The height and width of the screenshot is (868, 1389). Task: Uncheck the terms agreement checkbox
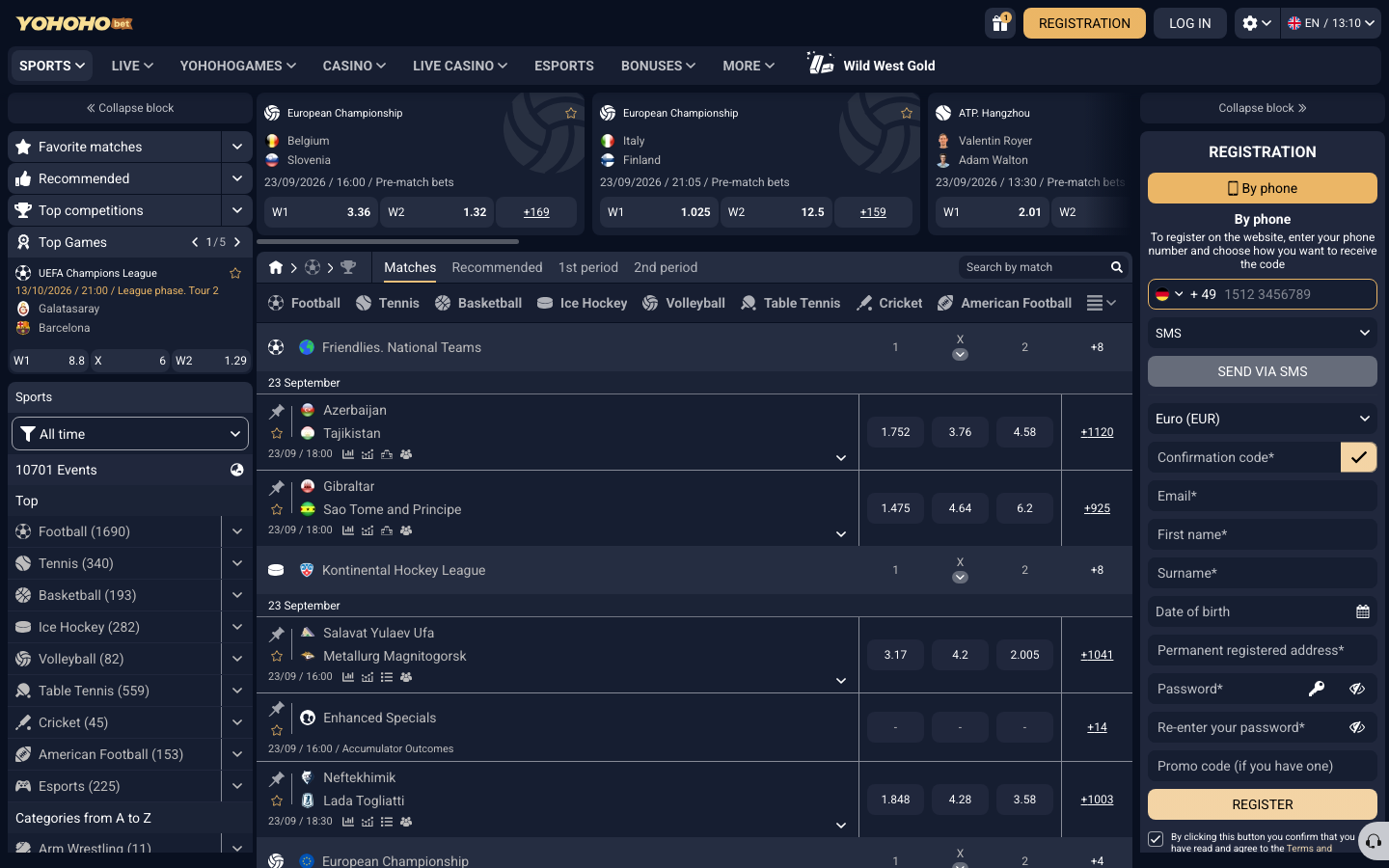tap(1156, 839)
